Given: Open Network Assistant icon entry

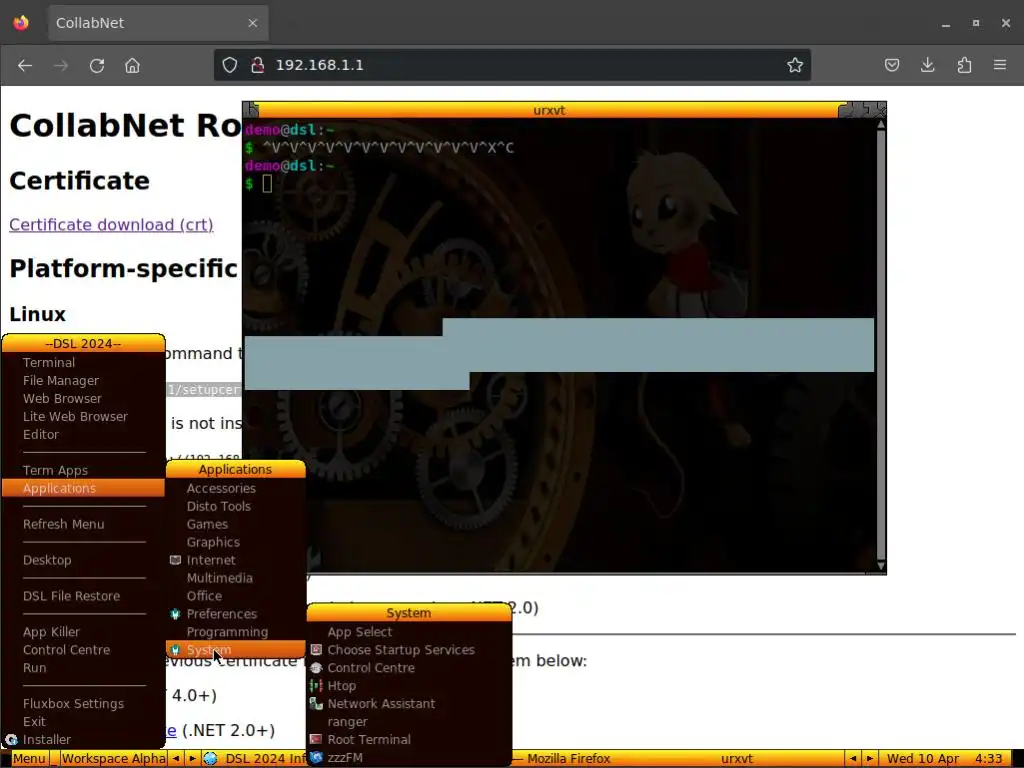Looking at the screenshot, I should click(x=316, y=703).
